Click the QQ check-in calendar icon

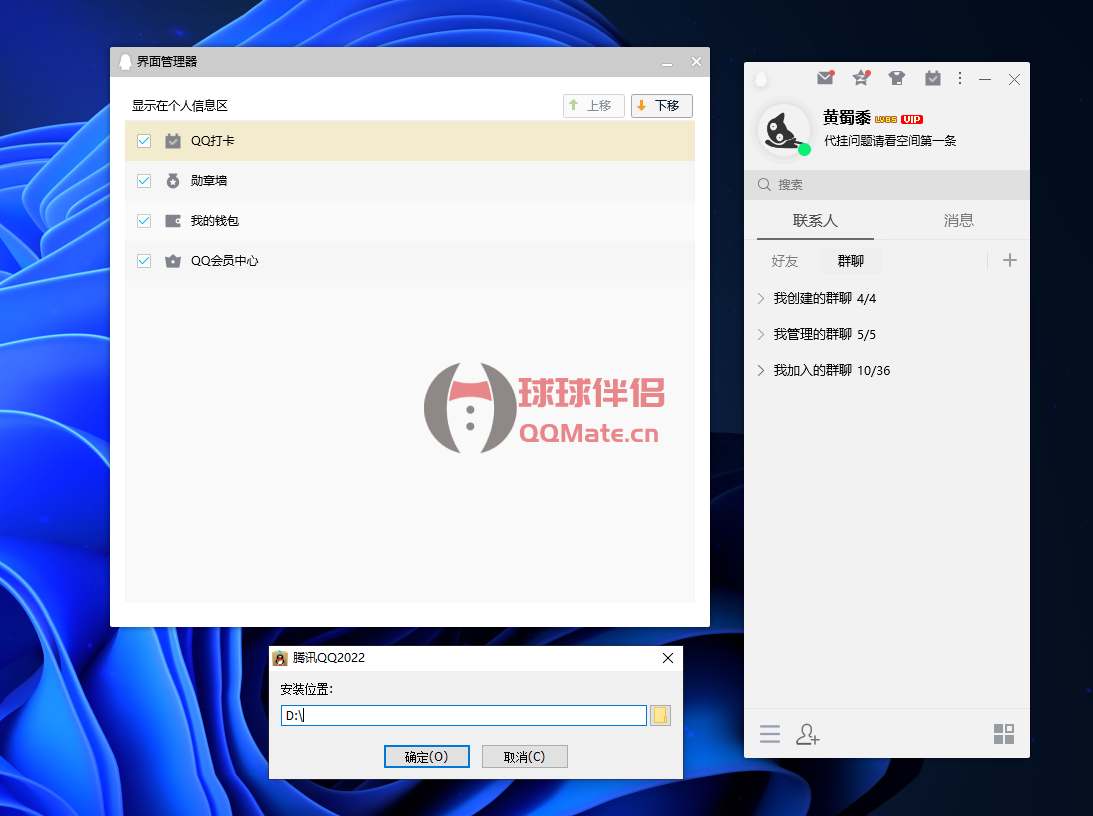[933, 78]
